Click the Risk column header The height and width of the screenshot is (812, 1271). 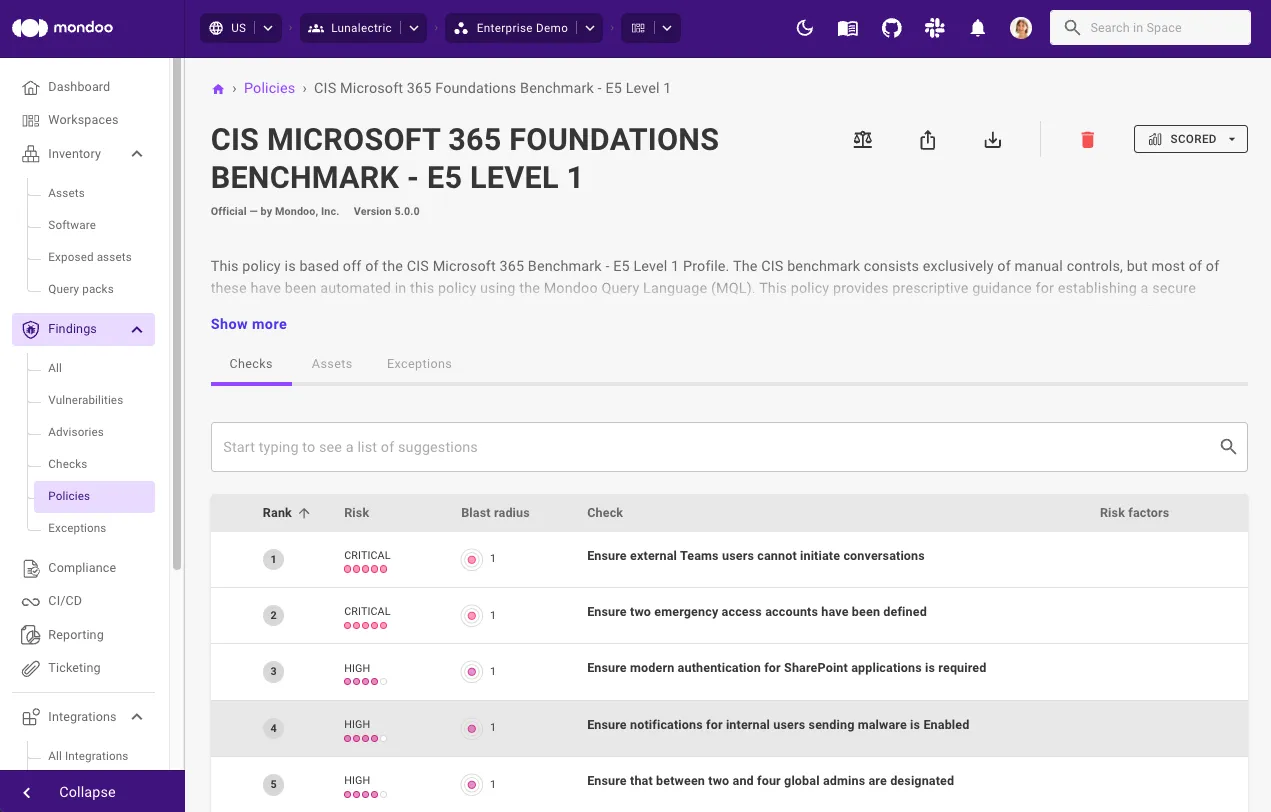point(356,513)
